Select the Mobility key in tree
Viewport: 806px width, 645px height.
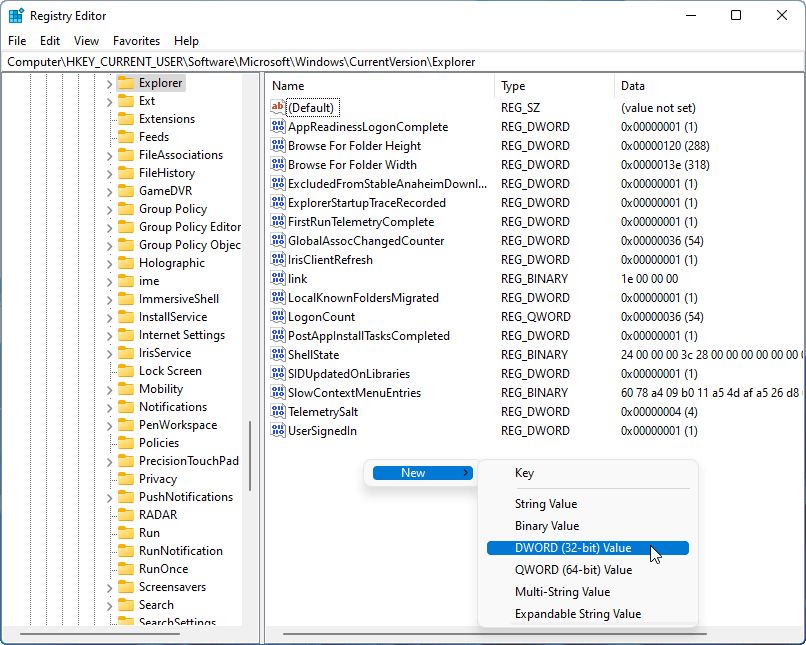click(x=161, y=389)
